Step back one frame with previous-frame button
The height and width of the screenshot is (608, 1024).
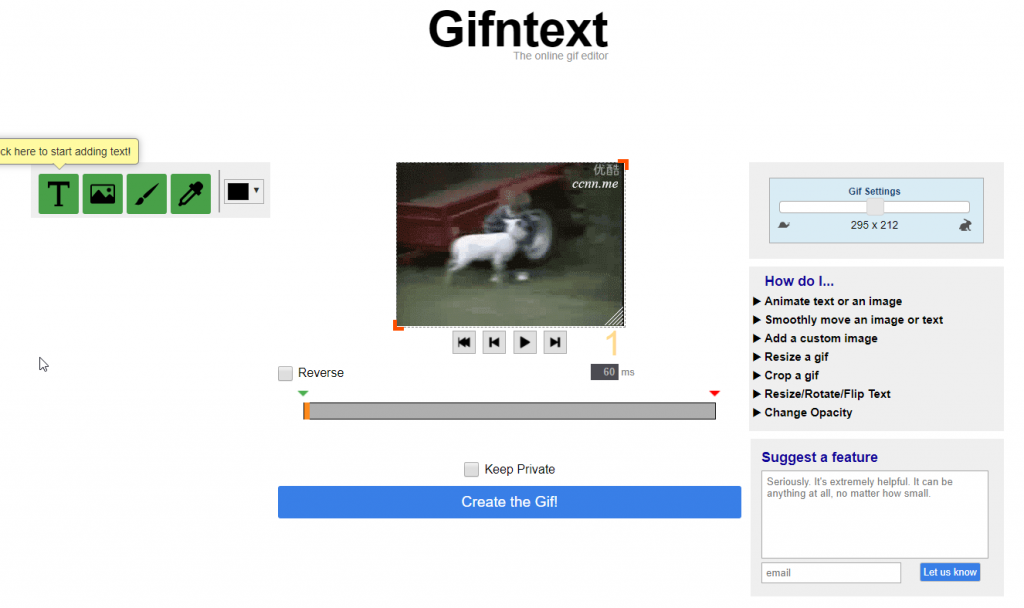click(494, 342)
